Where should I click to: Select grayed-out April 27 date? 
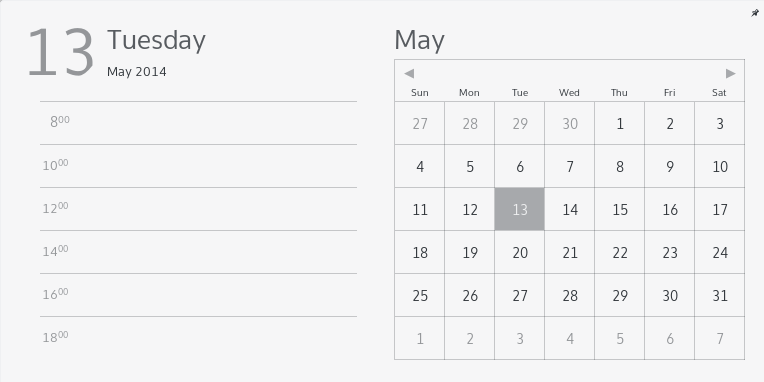click(x=420, y=123)
